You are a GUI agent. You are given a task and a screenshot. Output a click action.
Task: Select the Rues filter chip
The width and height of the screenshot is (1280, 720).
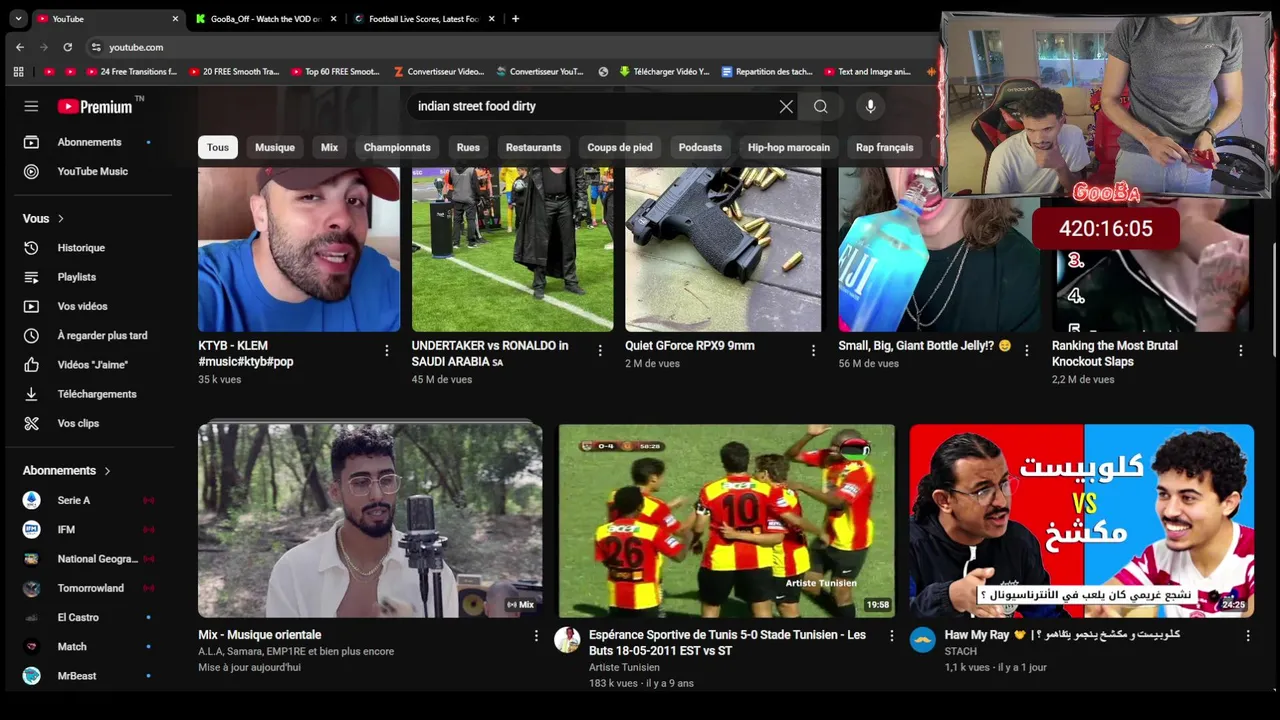[x=468, y=147]
